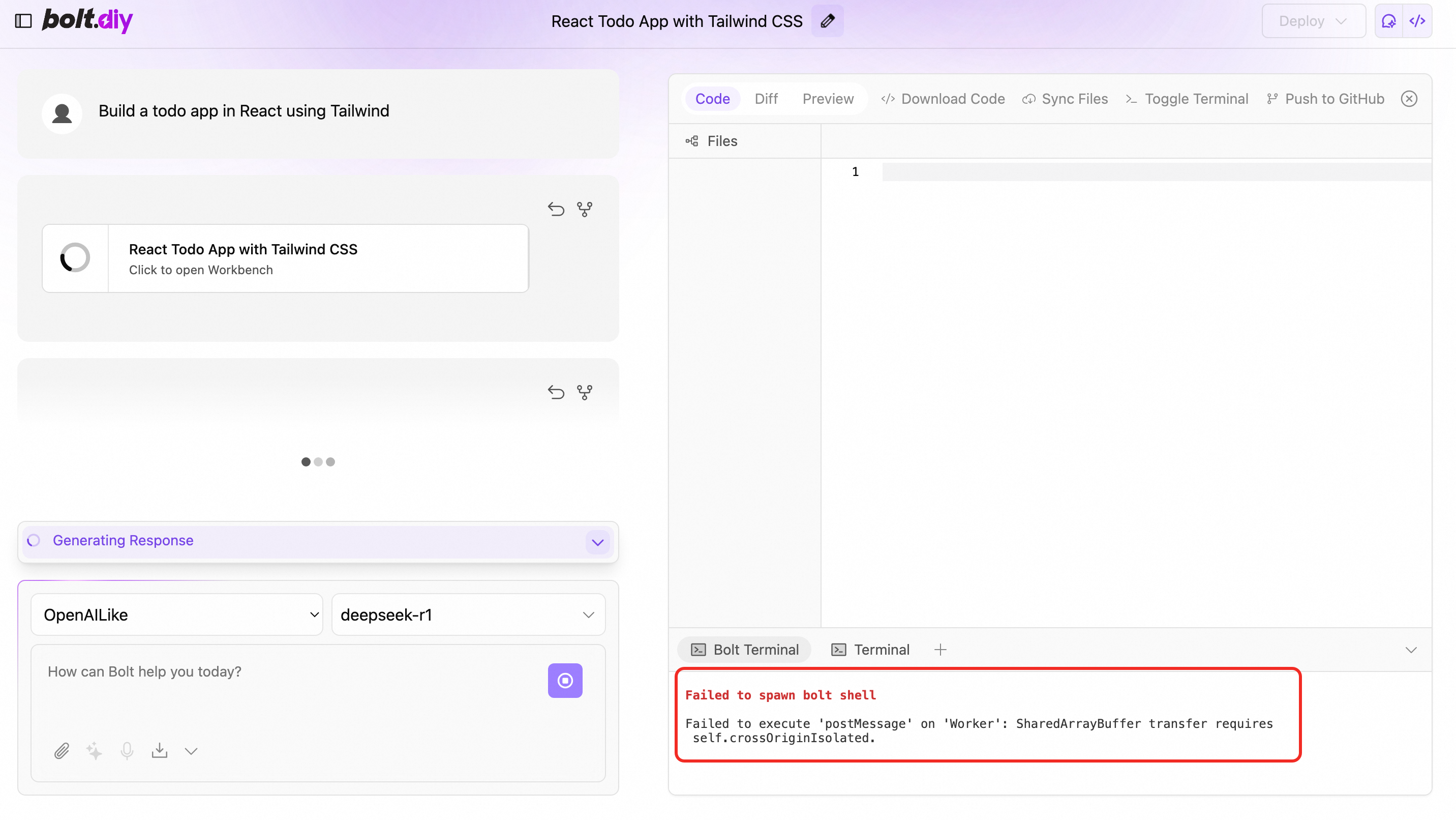Toggle the sidebar panel icon
Viewport: 1456px width, 820px height.
click(23, 21)
